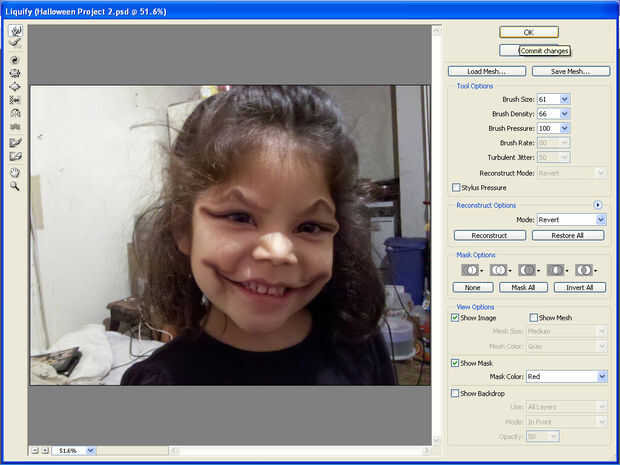Click the Brush Size value field
Viewport: 620px width, 465px height.
pyautogui.click(x=548, y=99)
